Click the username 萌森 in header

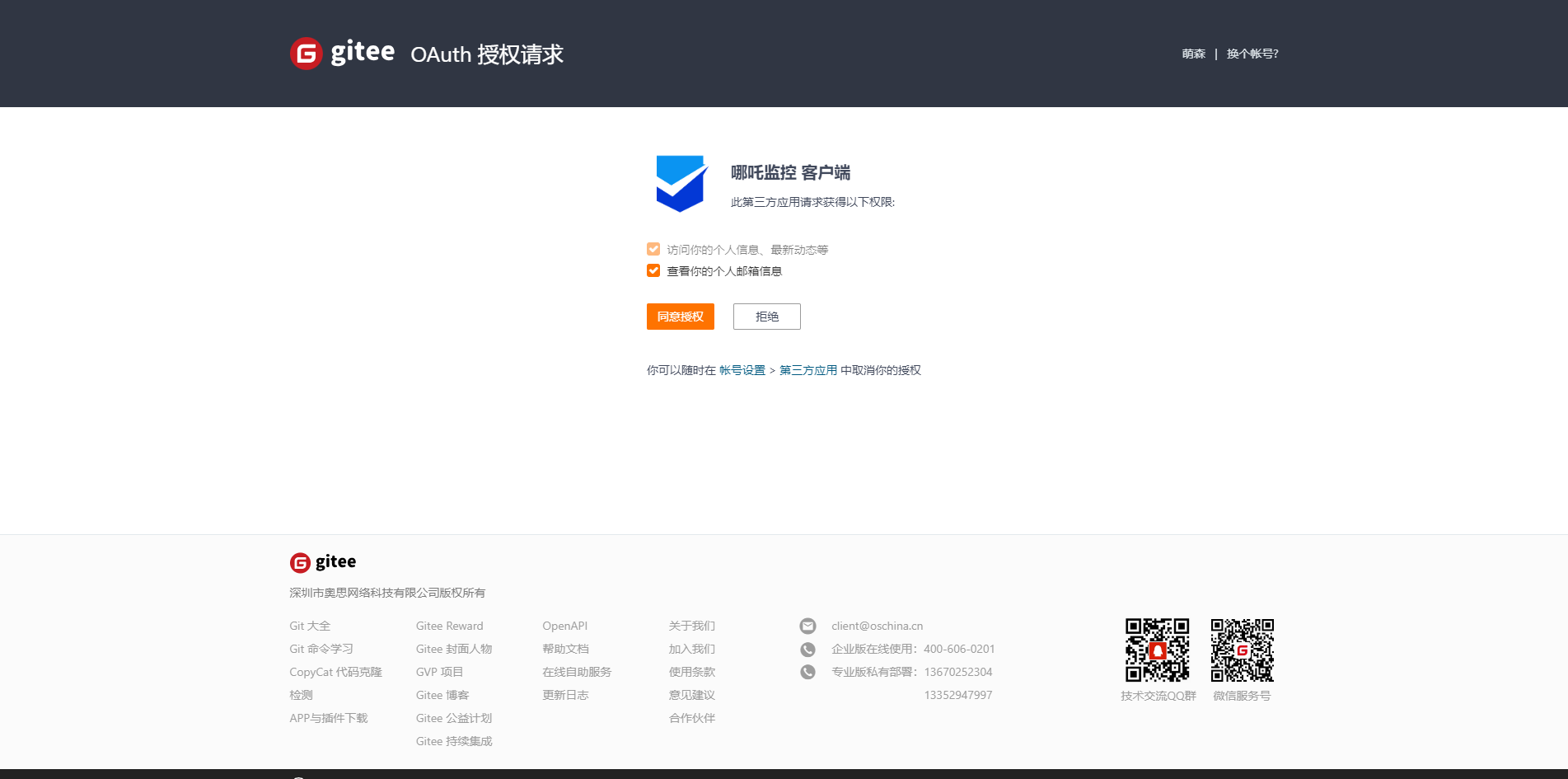pos(1193,54)
